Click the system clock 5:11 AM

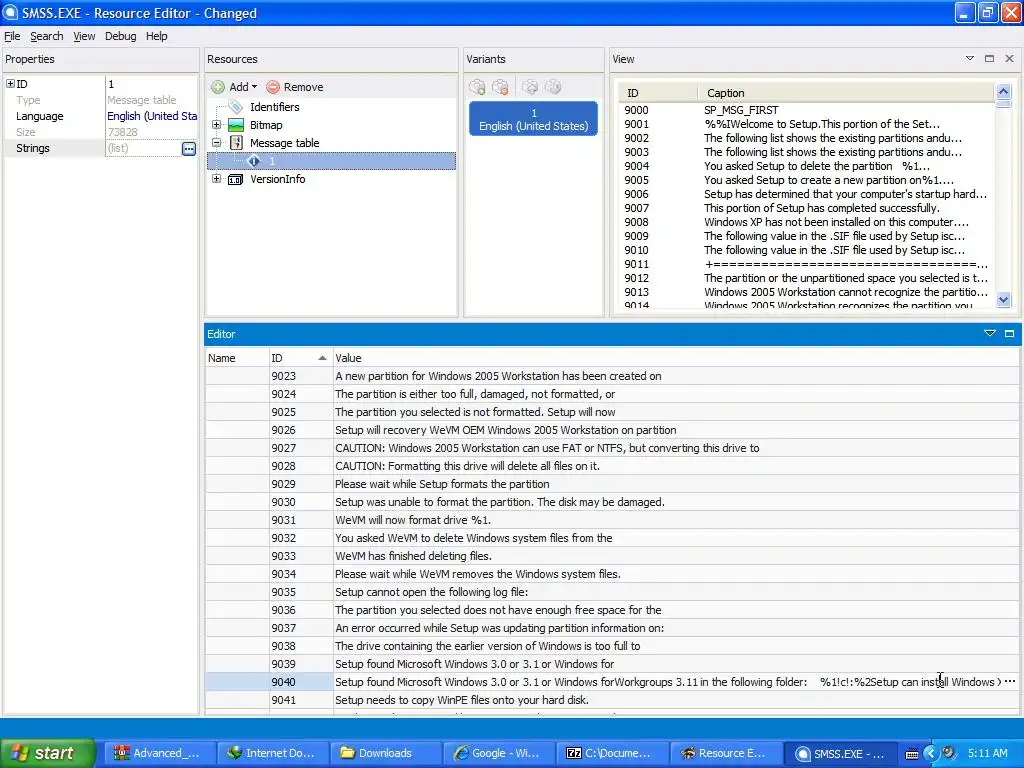987,753
